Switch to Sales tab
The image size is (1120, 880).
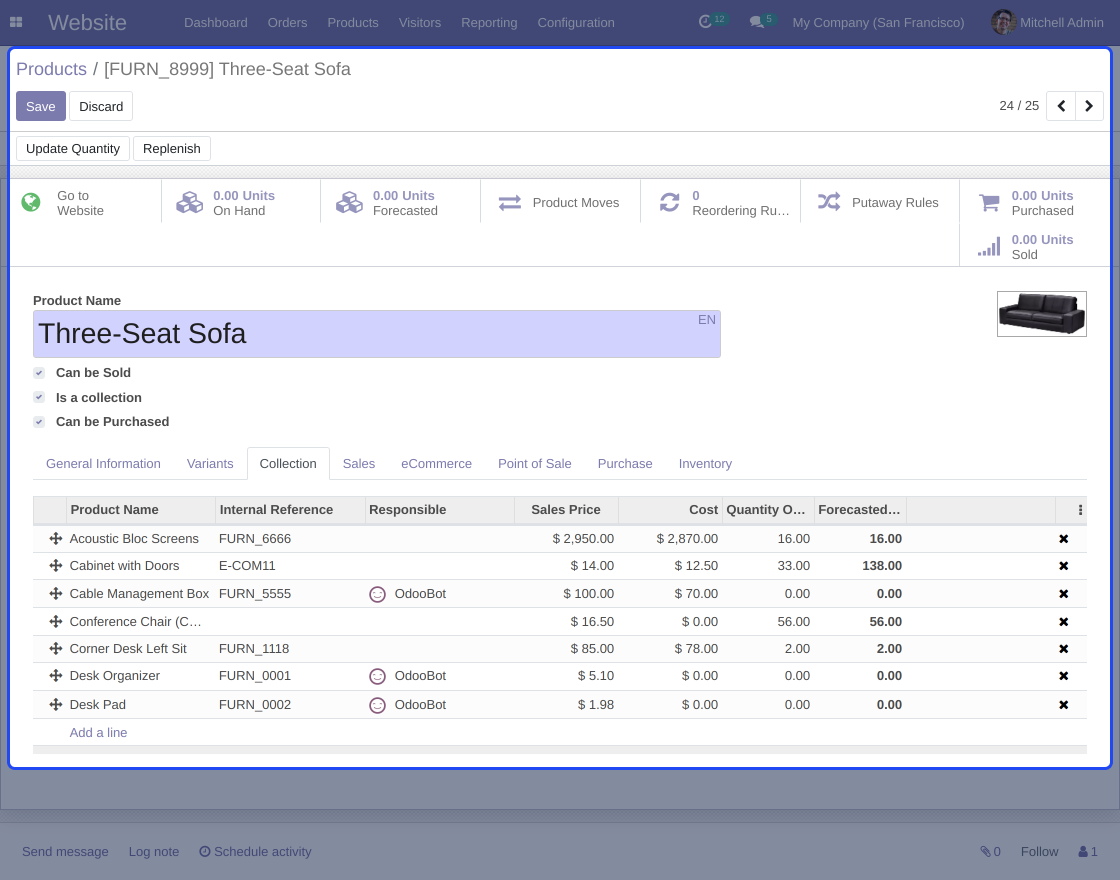[x=359, y=464]
